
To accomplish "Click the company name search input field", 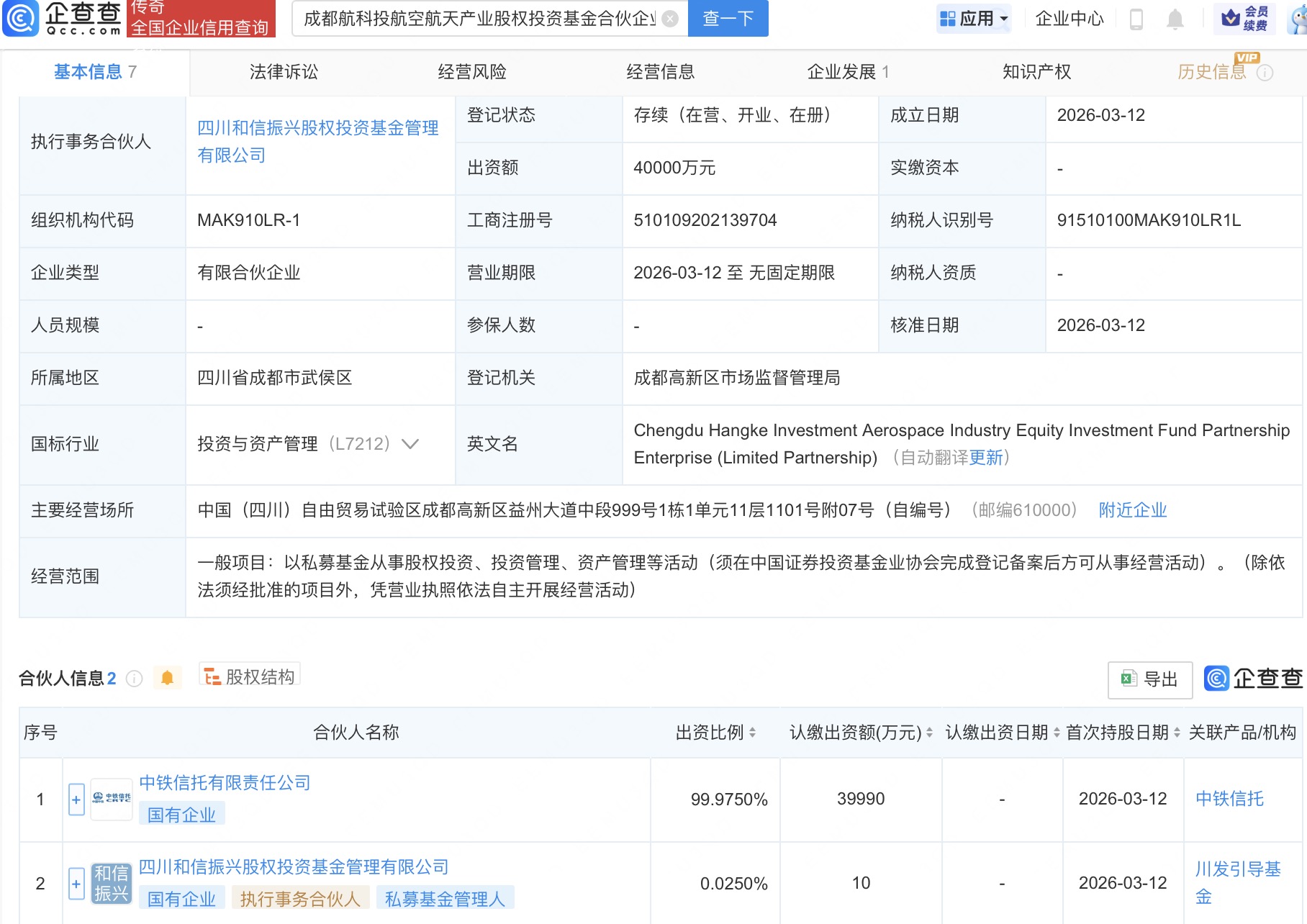I will (x=479, y=19).
